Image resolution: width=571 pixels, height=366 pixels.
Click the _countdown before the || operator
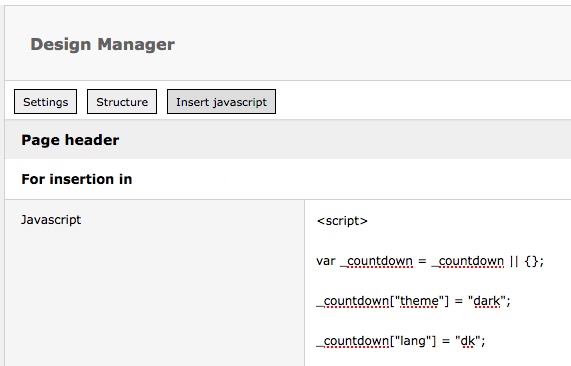(x=468, y=261)
